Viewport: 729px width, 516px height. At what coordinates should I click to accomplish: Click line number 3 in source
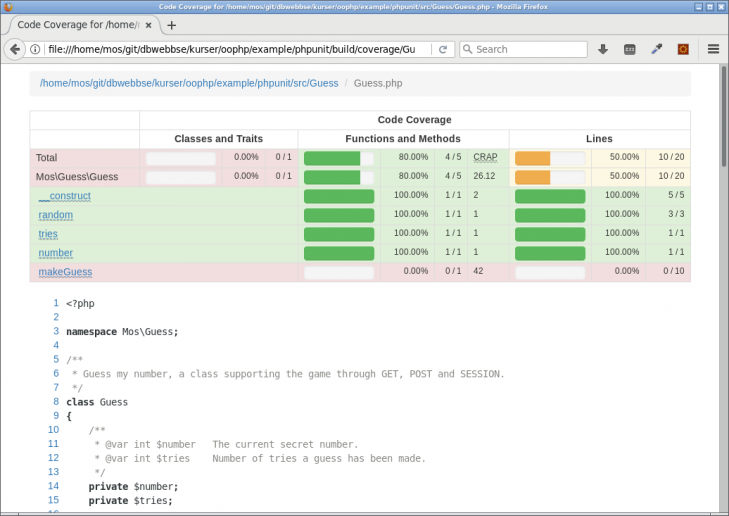[56, 331]
